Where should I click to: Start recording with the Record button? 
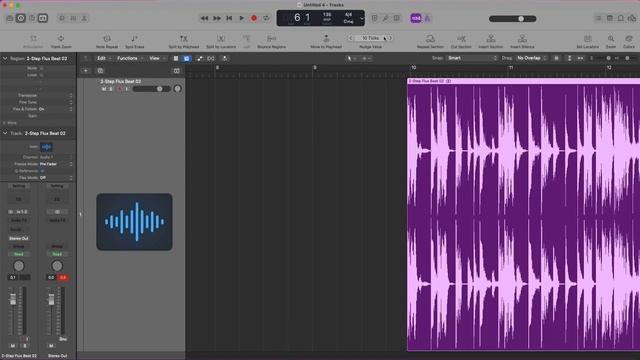[254, 18]
